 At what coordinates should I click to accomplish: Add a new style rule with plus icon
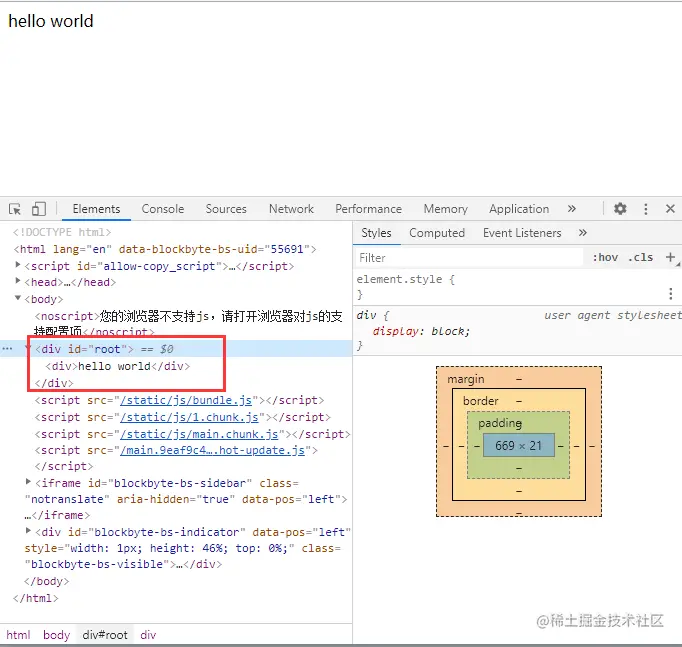(x=670, y=257)
